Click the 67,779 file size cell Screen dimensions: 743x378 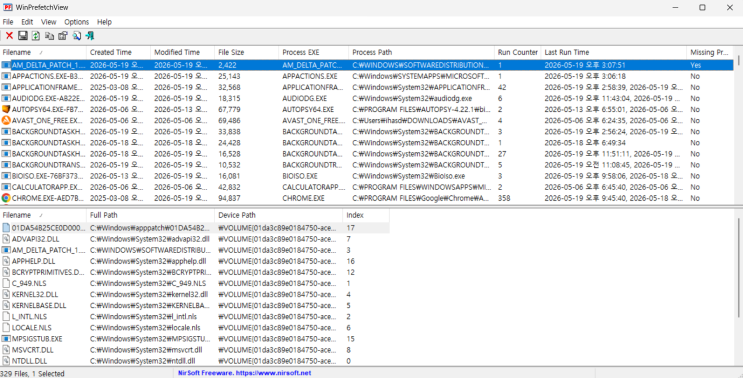pyautogui.click(x=229, y=109)
